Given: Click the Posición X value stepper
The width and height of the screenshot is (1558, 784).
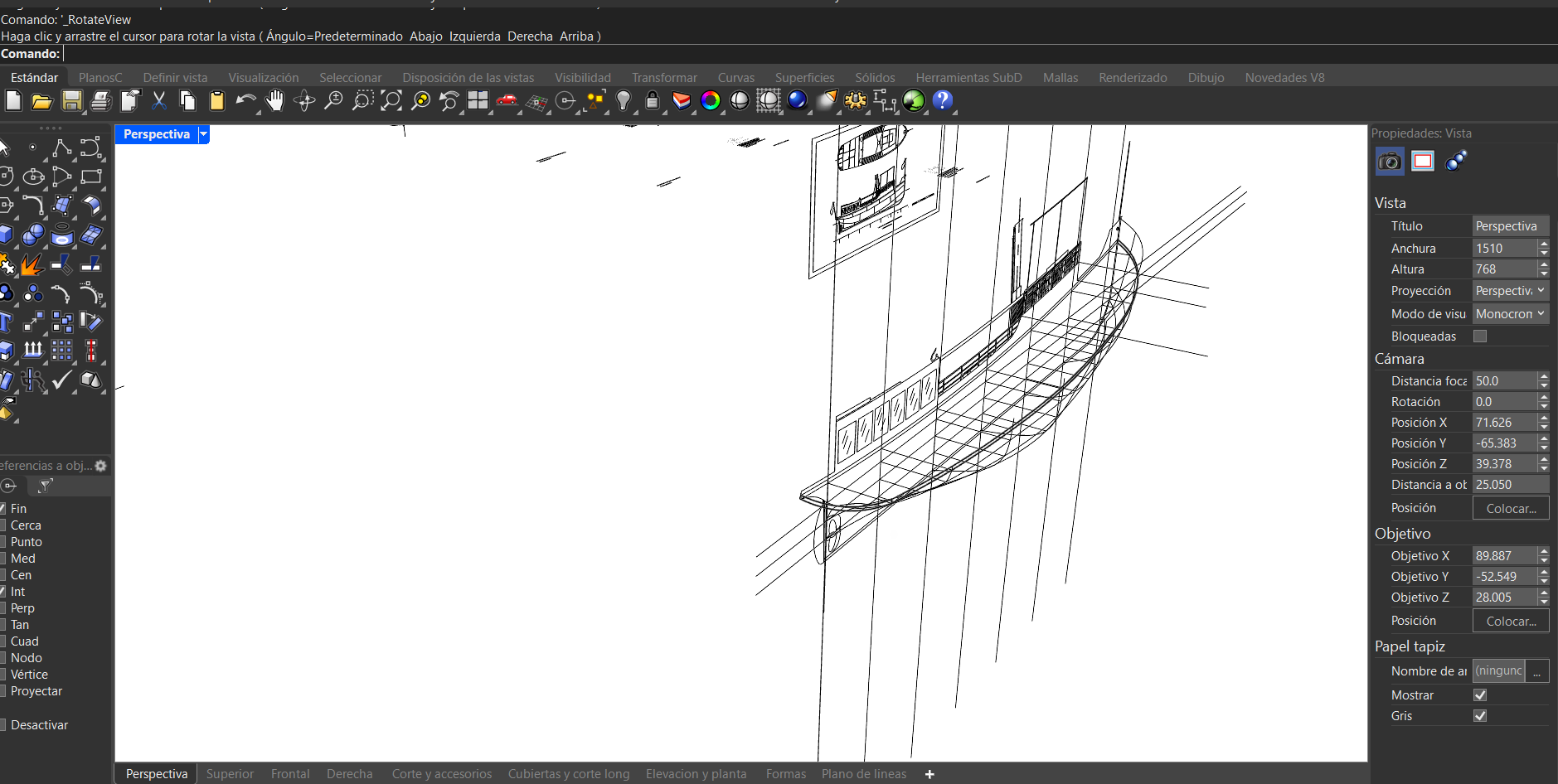Looking at the screenshot, I should coord(1544,423).
